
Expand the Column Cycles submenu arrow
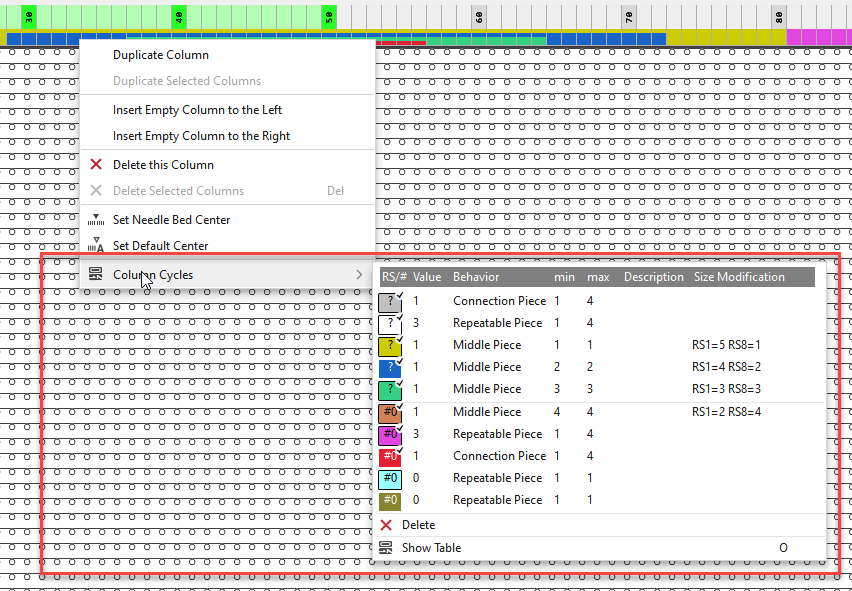(360, 275)
